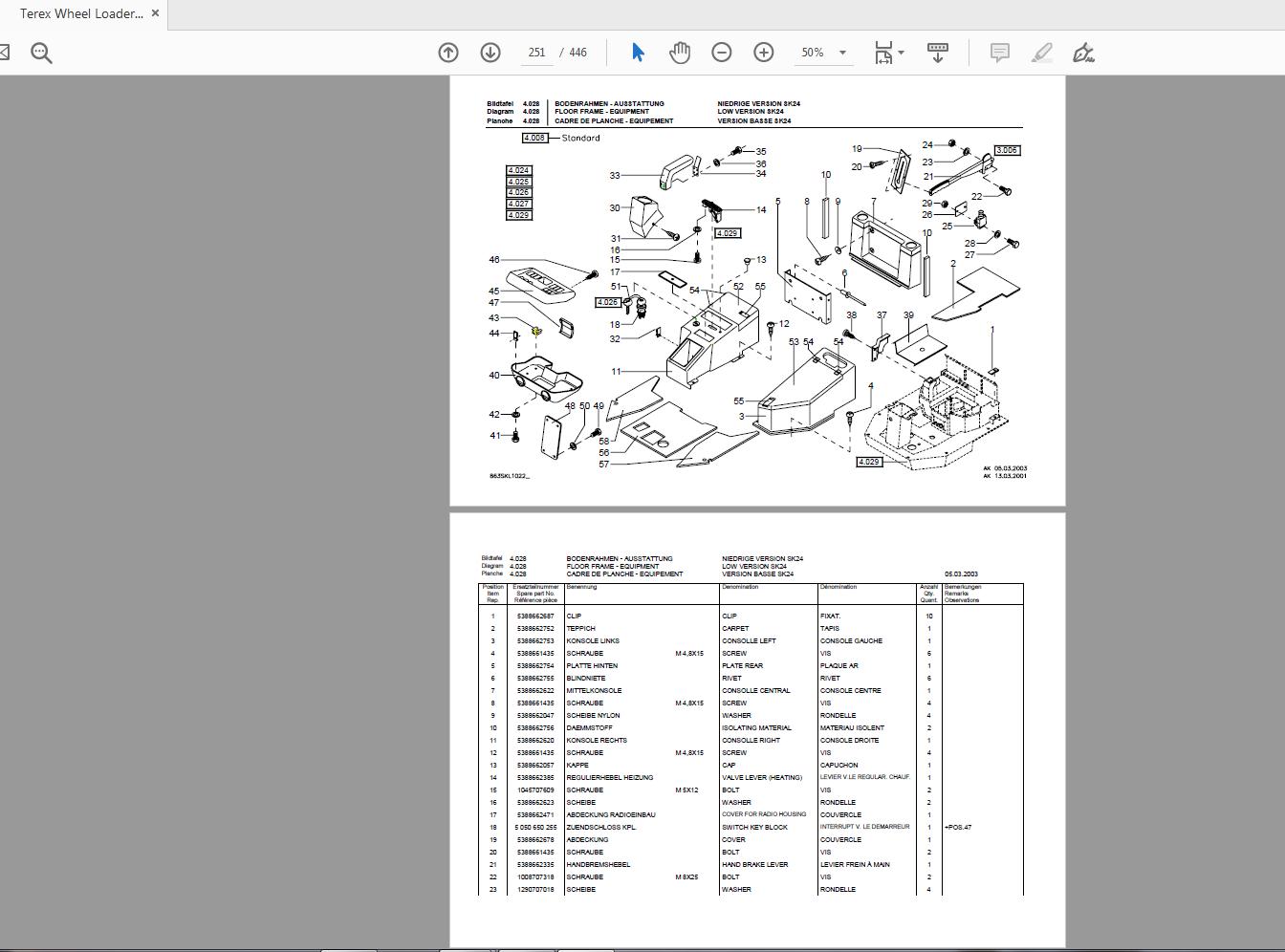This screenshot has height=952, width=1285.
Task: Go to next page with down arrow
Action: [490, 53]
